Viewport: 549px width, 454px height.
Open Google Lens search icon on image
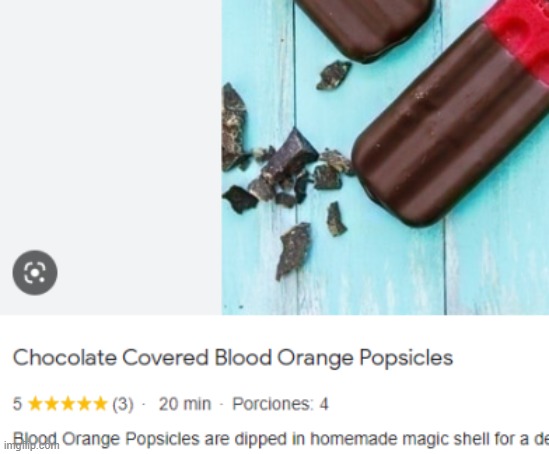click(35, 272)
